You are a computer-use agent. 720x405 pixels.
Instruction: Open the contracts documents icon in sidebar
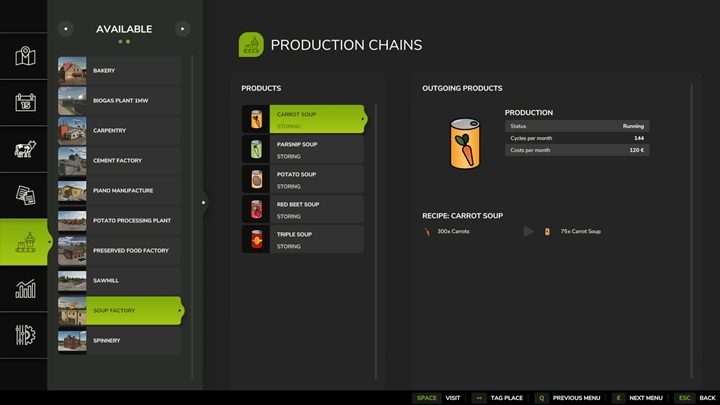click(25, 195)
